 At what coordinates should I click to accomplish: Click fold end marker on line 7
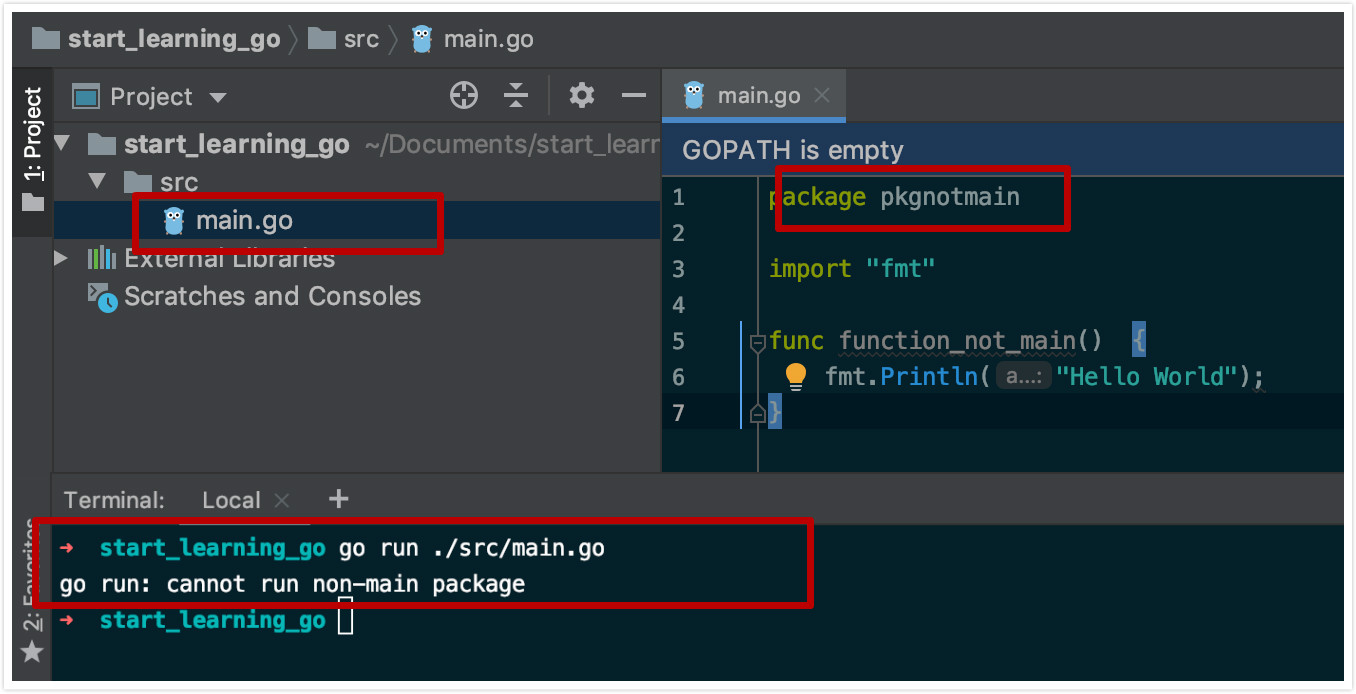point(757,413)
